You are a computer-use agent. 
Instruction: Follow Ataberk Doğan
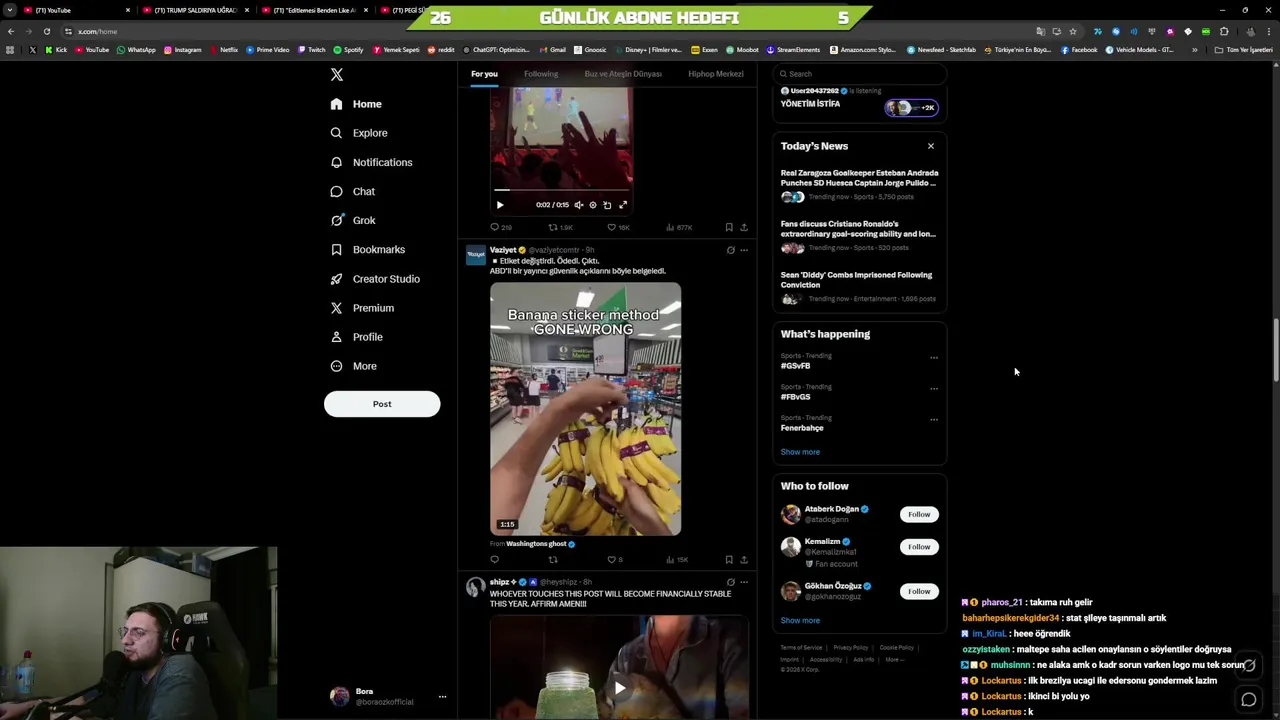tap(919, 515)
